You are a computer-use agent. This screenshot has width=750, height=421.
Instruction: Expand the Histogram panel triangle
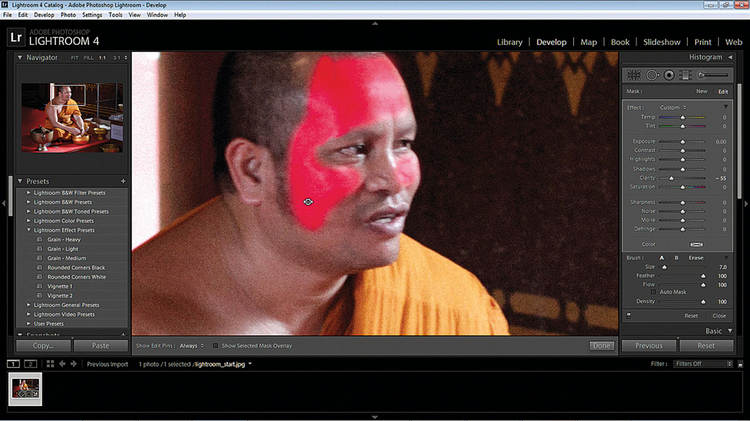[730, 57]
